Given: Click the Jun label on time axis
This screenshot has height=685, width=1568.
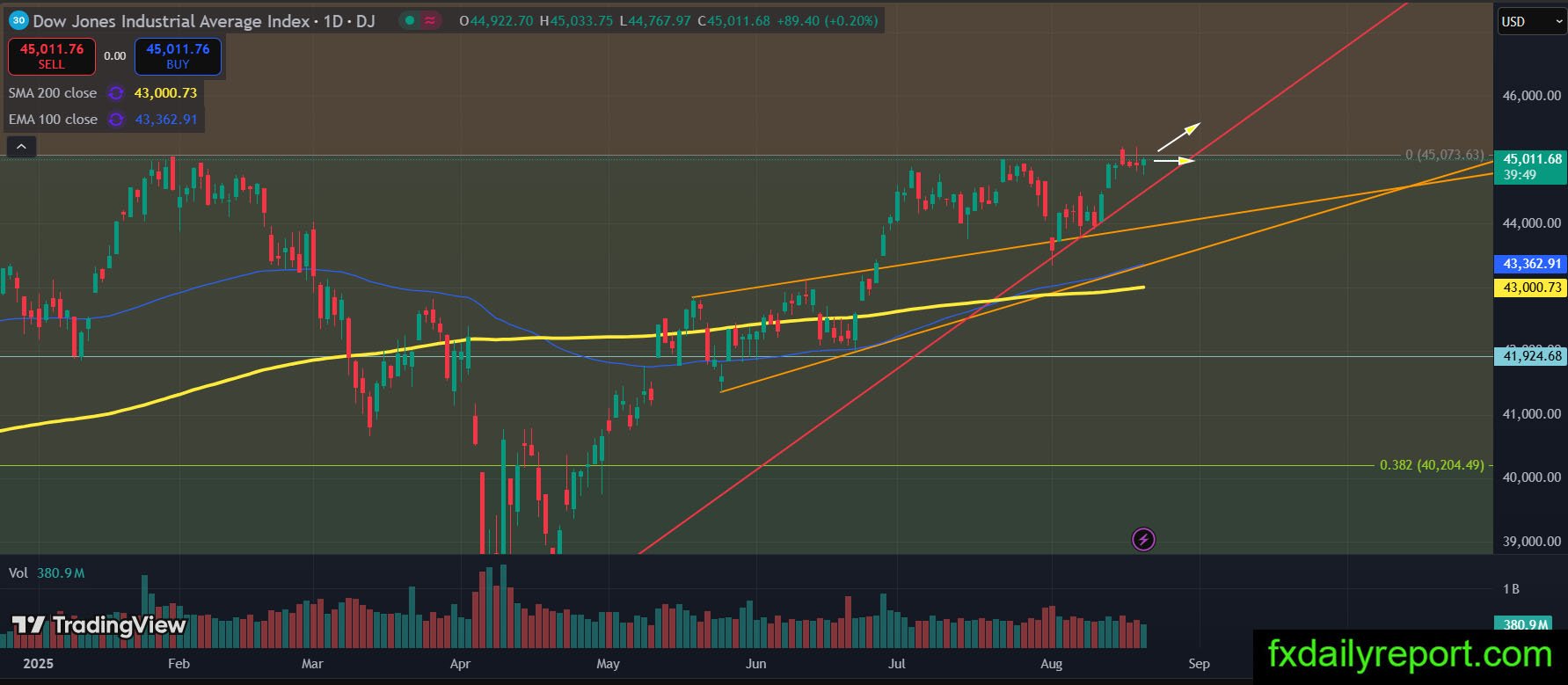Looking at the screenshot, I should coord(756,664).
